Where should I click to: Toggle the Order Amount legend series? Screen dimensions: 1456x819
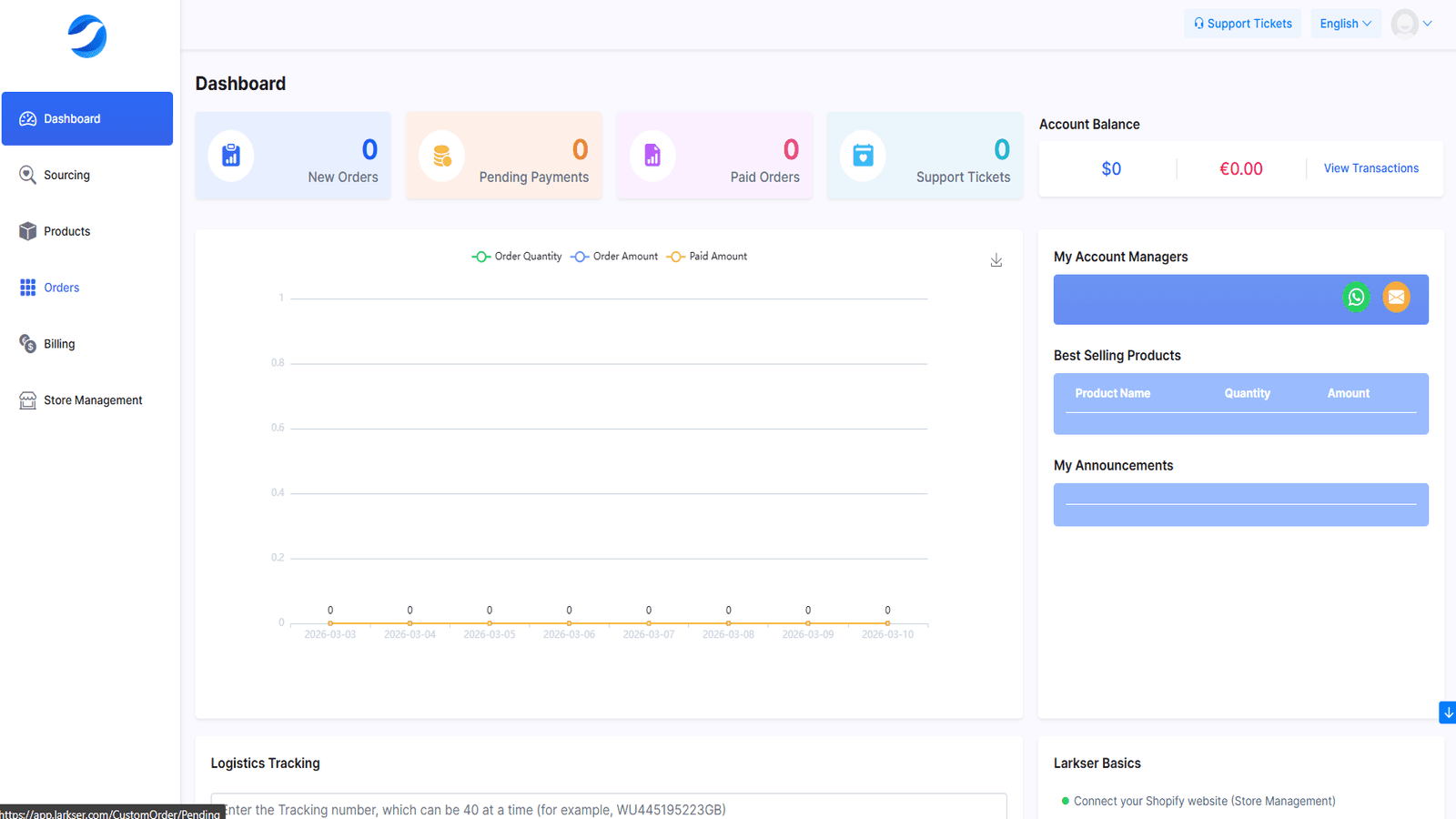pos(614,257)
